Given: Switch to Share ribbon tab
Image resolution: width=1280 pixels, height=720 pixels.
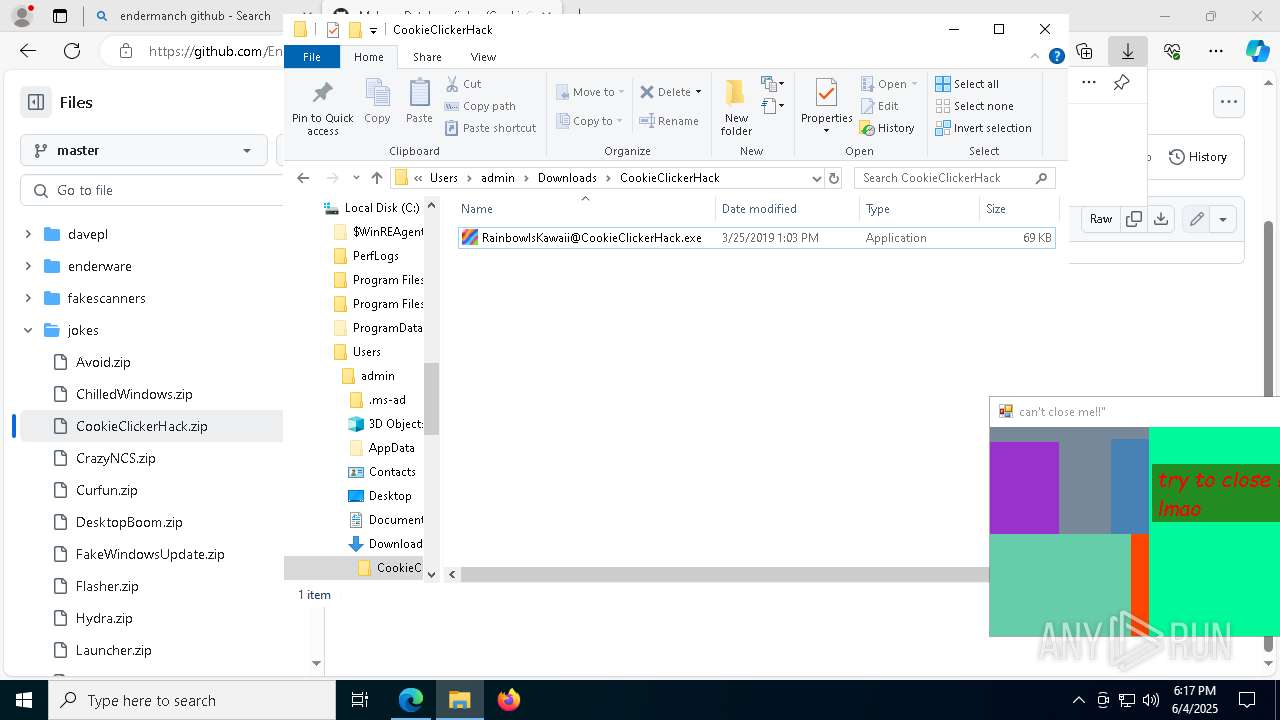Looking at the screenshot, I should (427, 57).
